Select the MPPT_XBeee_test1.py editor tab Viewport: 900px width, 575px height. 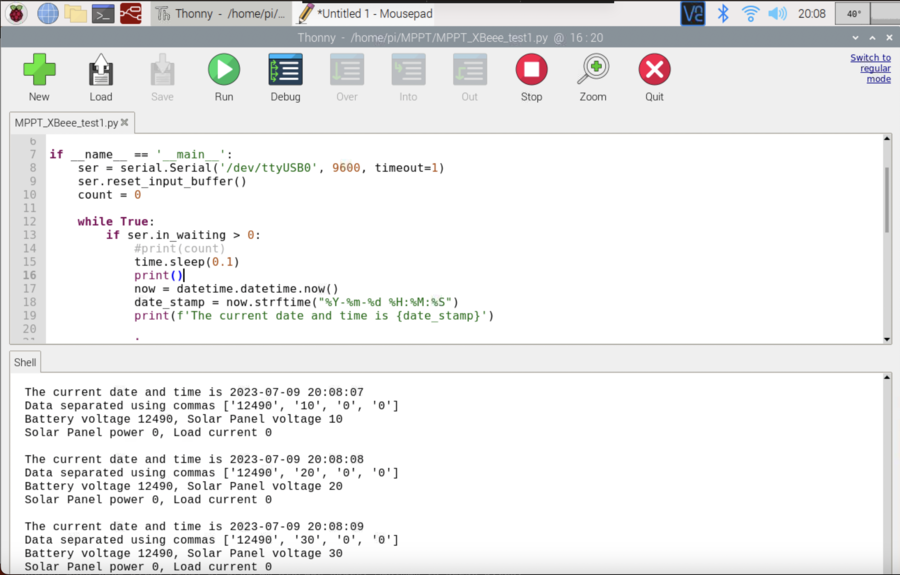coord(66,123)
